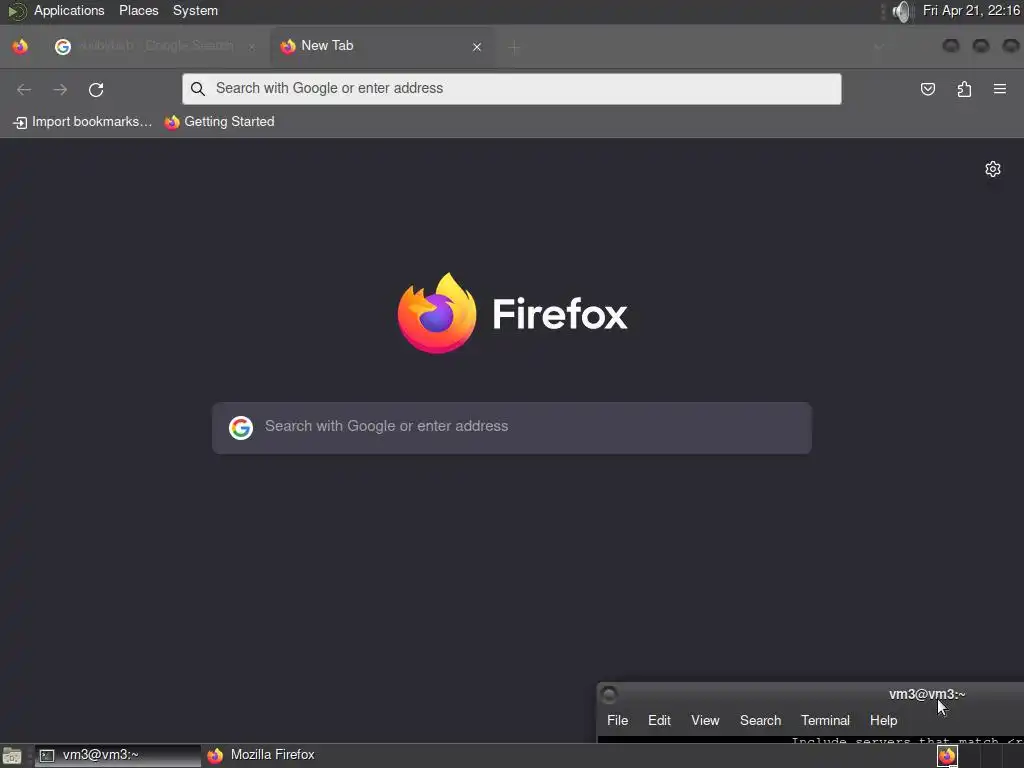Close the Firefox window
This screenshot has width=1024, height=768.
pyautogui.click(x=1011, y=45)
